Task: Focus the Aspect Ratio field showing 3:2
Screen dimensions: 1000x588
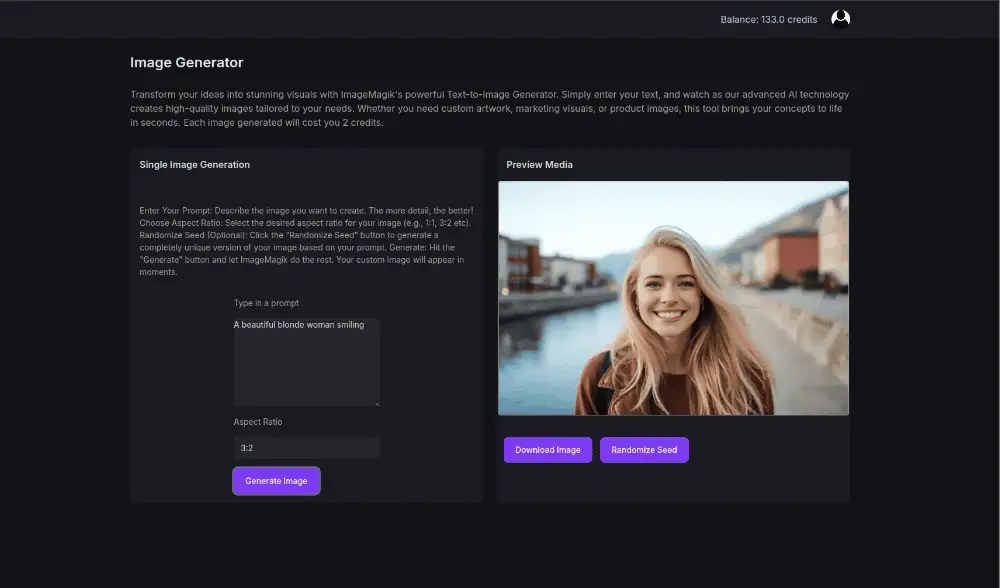Action: click(x=306, y=448)
